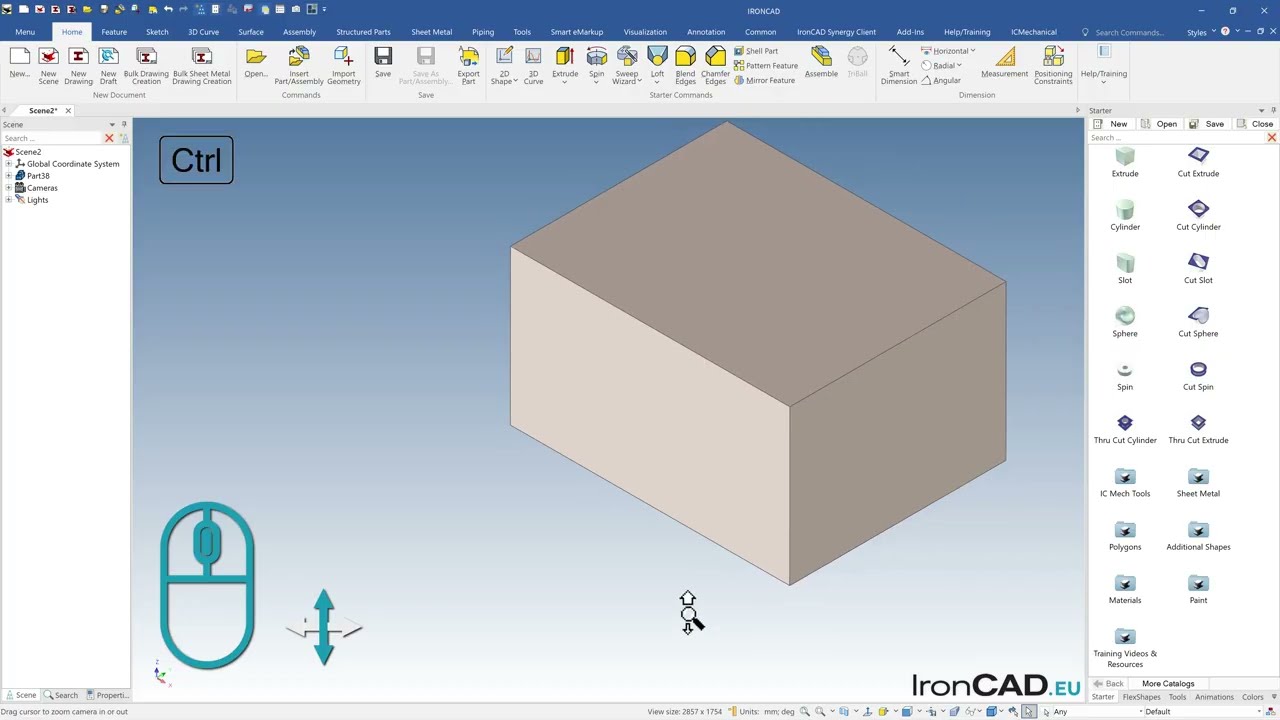Open the Assembly ribbon tab

(299, 32)
